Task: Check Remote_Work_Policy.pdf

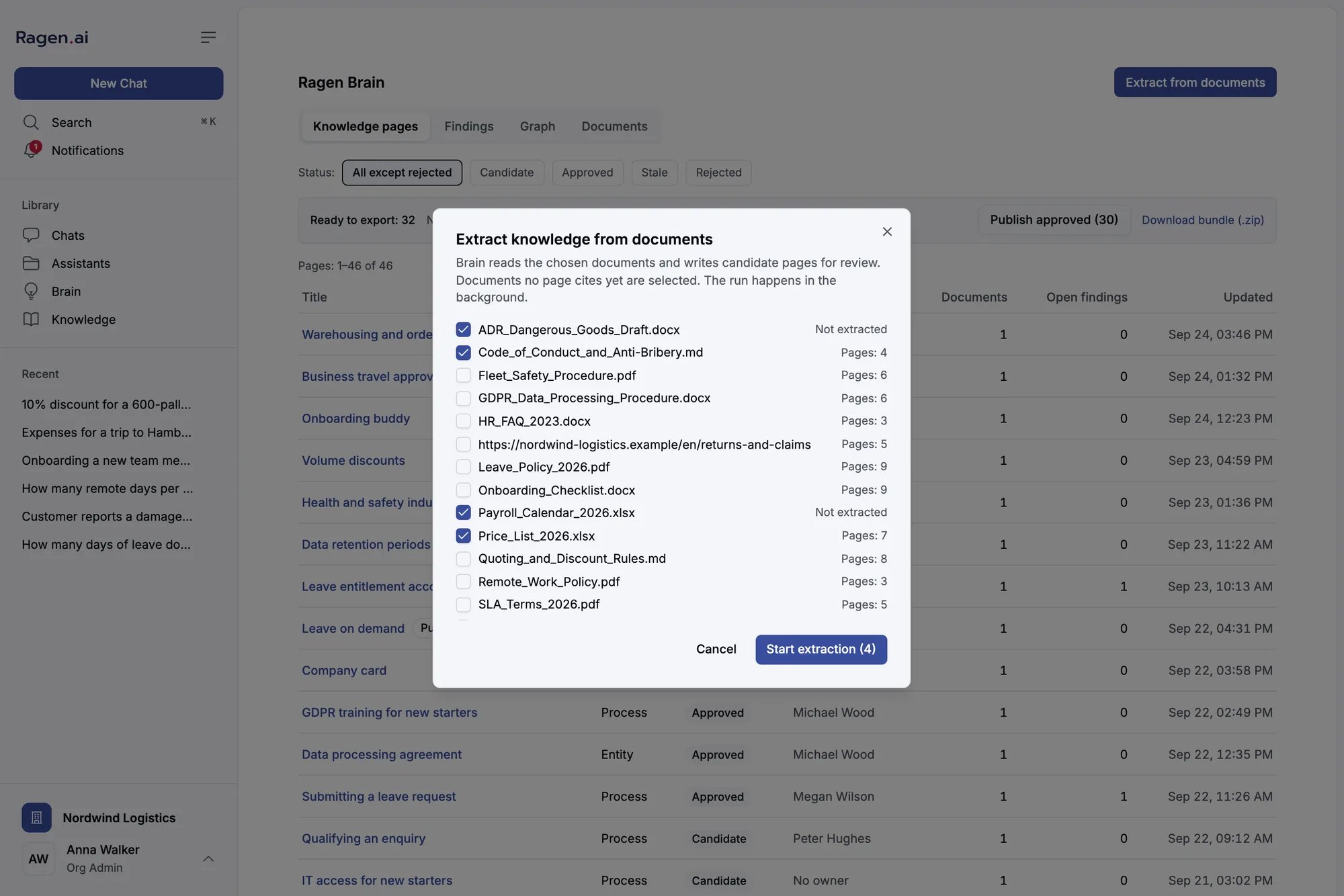Action: (463, 582)
